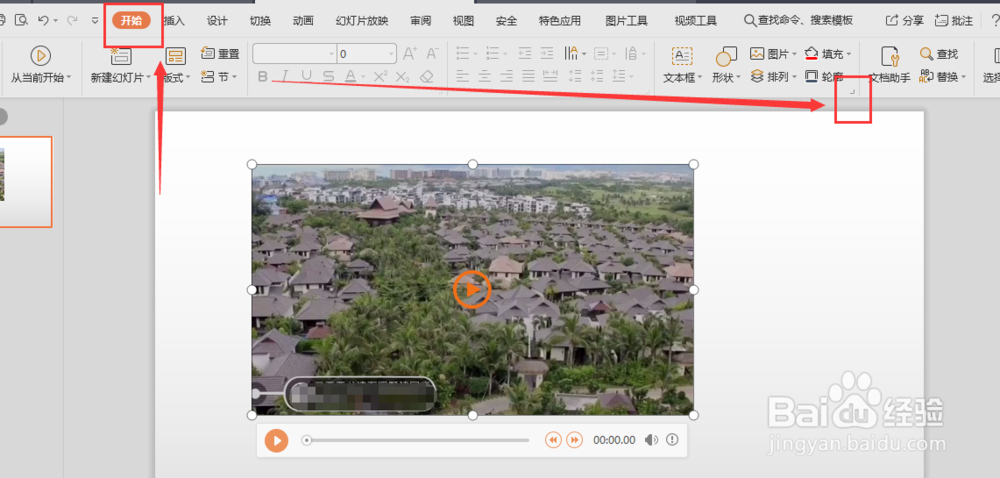Viewport: 1000px width, 478px height.
Task: Open the text direction dropdown
Action: (x=575, y=54)
